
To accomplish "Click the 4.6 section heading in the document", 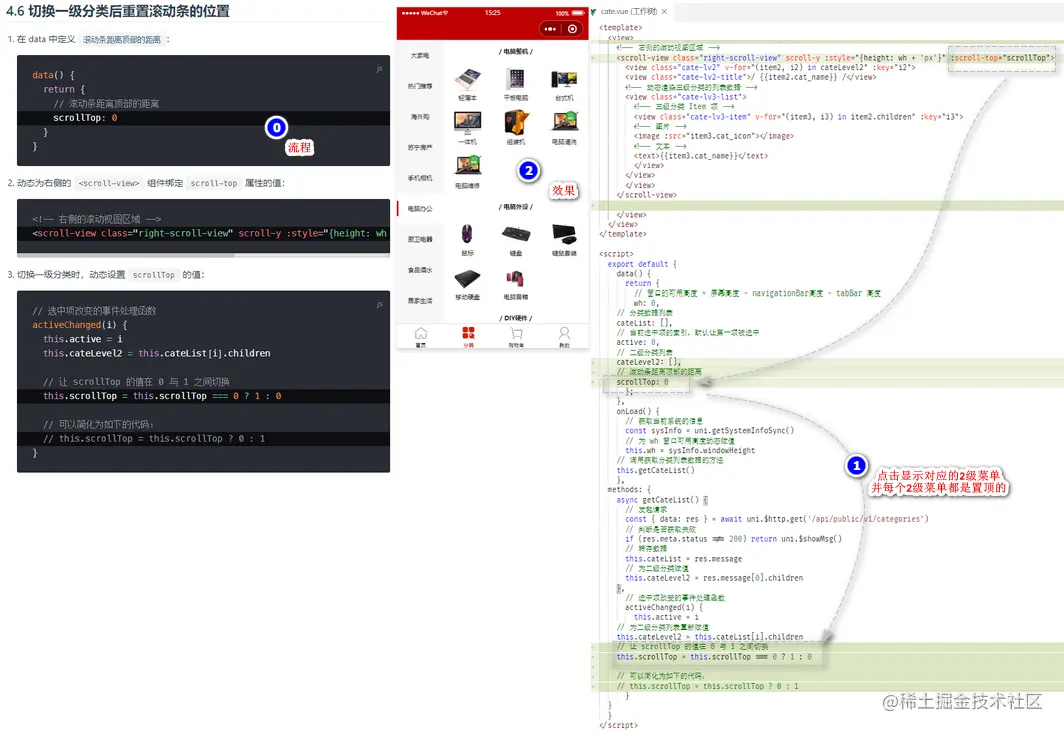I will click(x=117, y=11).
